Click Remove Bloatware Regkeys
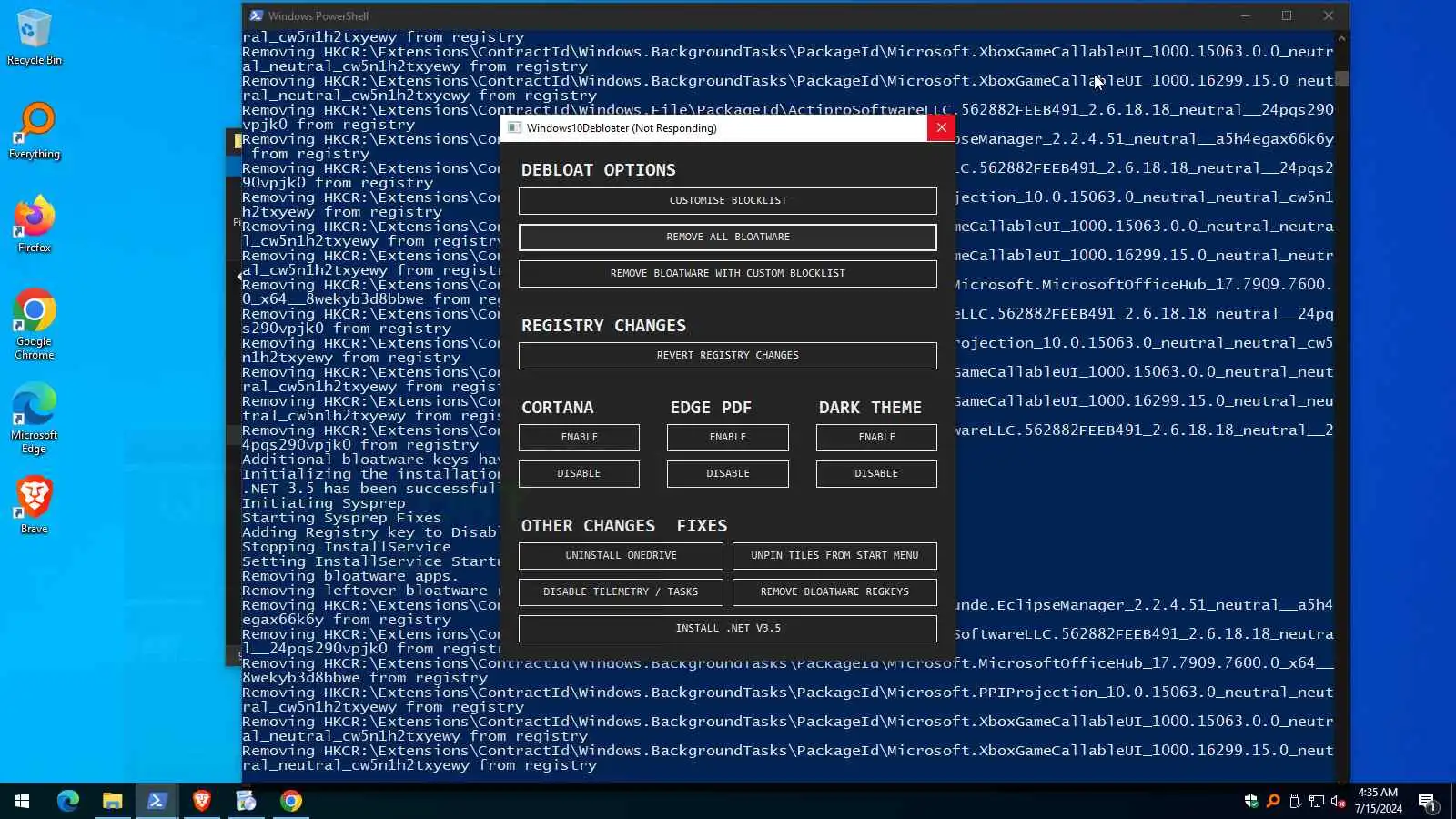Screen dimensions: 1456x819 pyautogui.click(x=834, y=591)
